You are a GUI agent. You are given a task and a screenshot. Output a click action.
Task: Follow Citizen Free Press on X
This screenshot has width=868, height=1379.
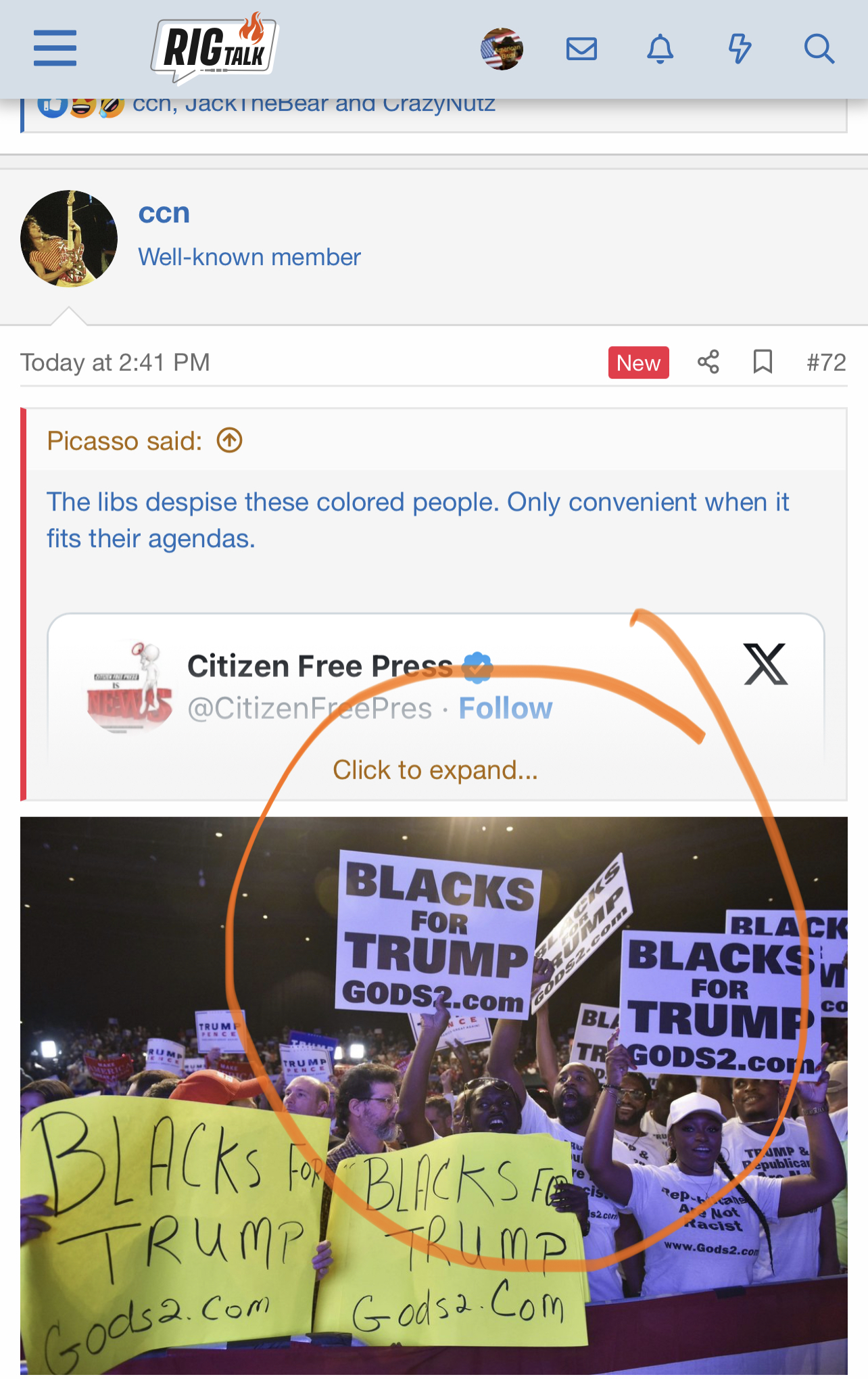506,708
